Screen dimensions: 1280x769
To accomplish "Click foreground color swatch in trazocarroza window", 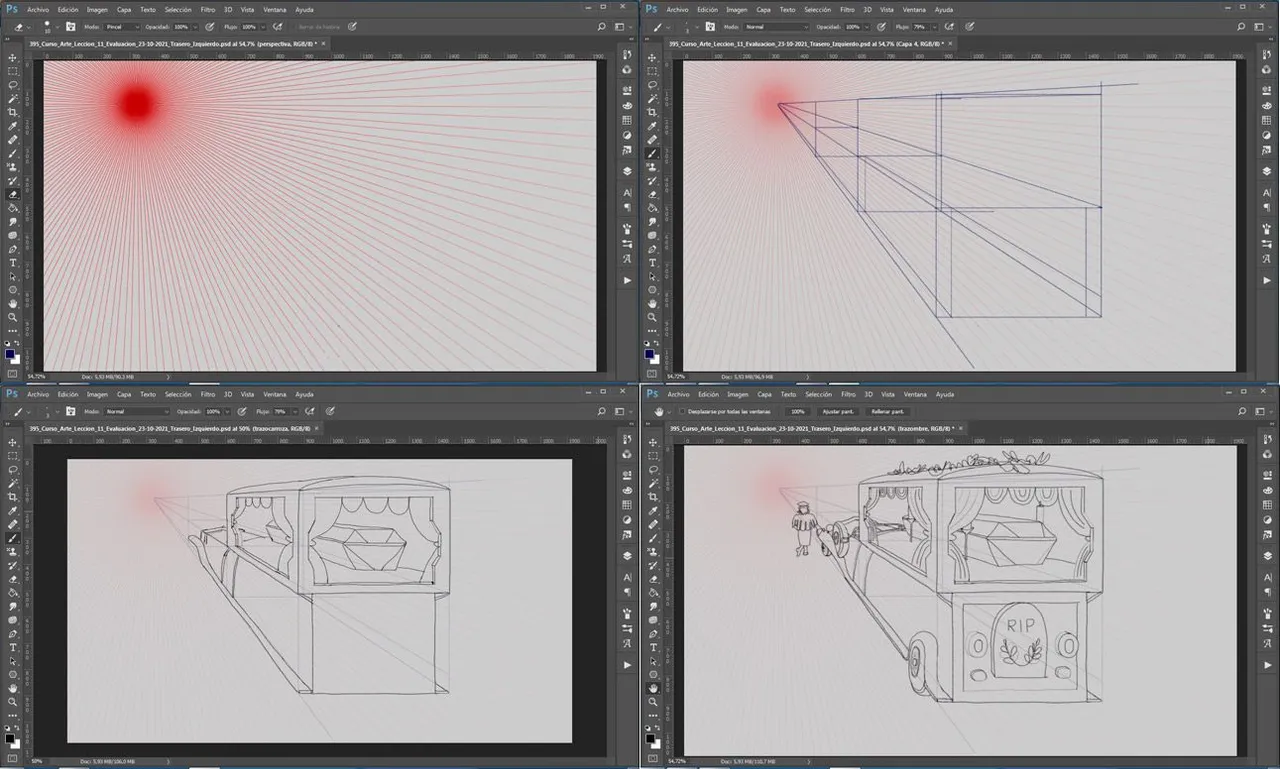I will (x=10, y=739).
